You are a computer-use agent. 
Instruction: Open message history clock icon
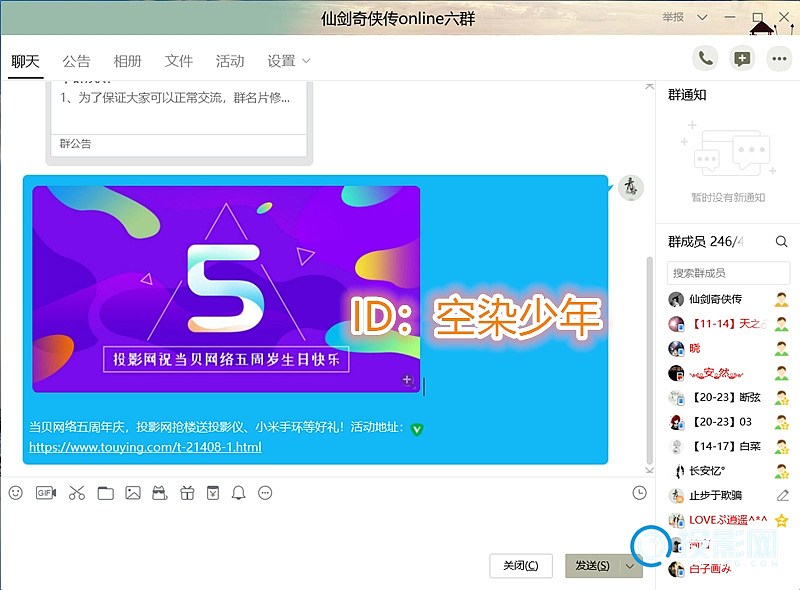point(639,493)
